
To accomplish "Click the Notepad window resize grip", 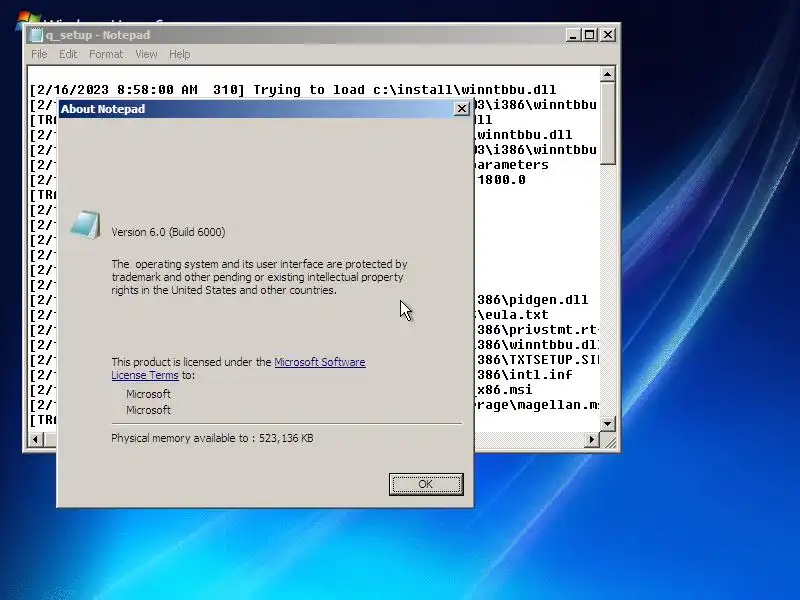I will [609, 441].
